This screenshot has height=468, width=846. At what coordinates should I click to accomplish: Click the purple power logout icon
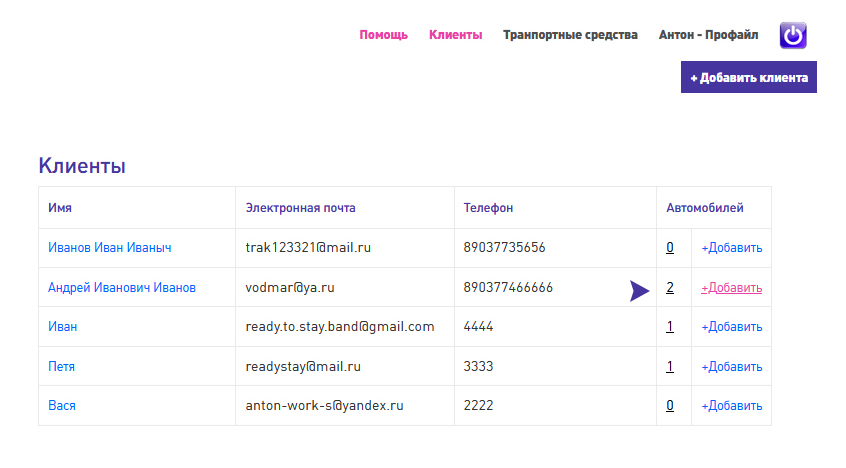pyautogui.click(x=793, y=36)
